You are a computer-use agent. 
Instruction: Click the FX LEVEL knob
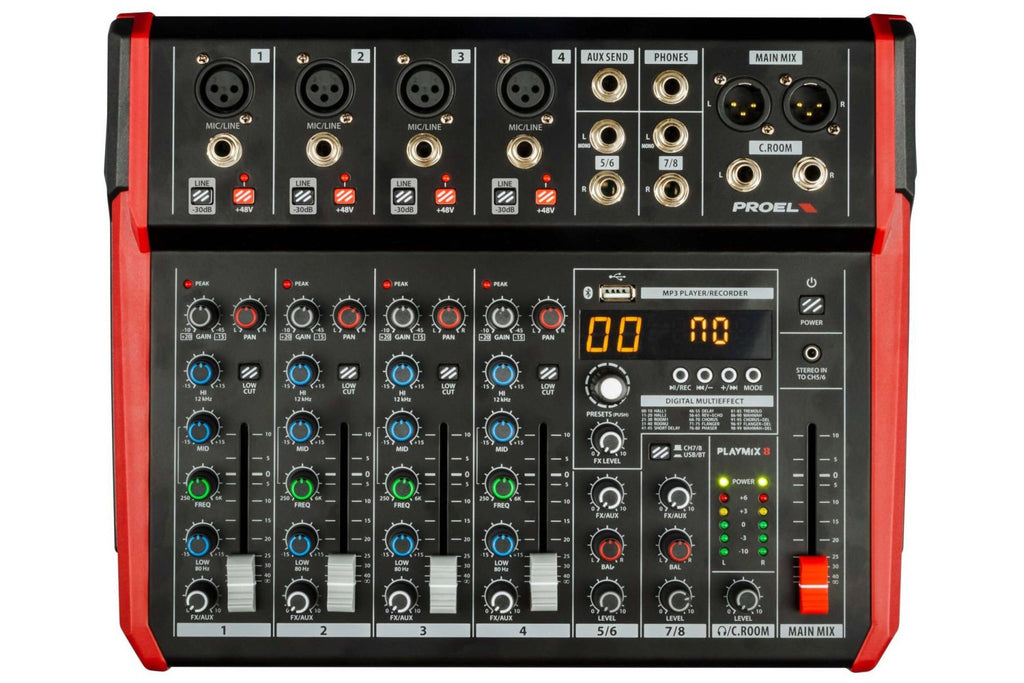click(607, 441)
